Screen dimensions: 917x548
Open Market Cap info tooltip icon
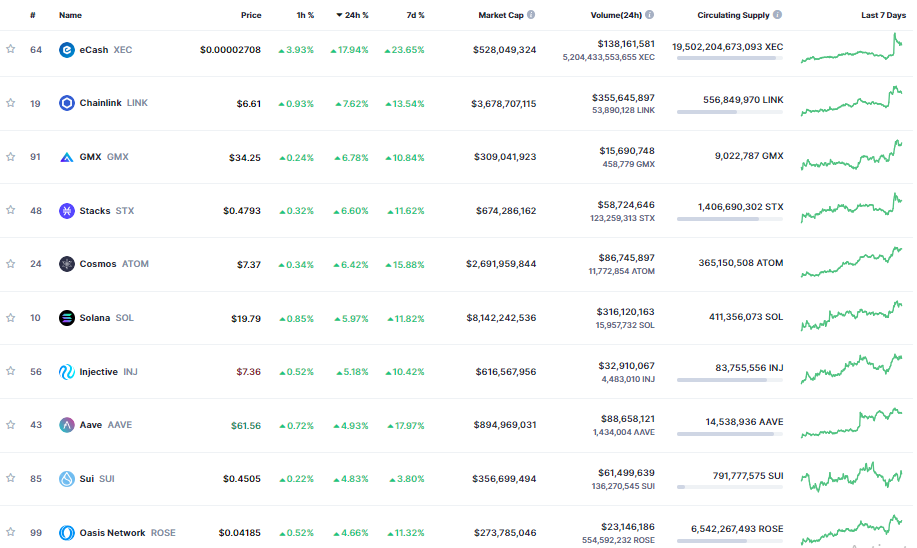531,15
